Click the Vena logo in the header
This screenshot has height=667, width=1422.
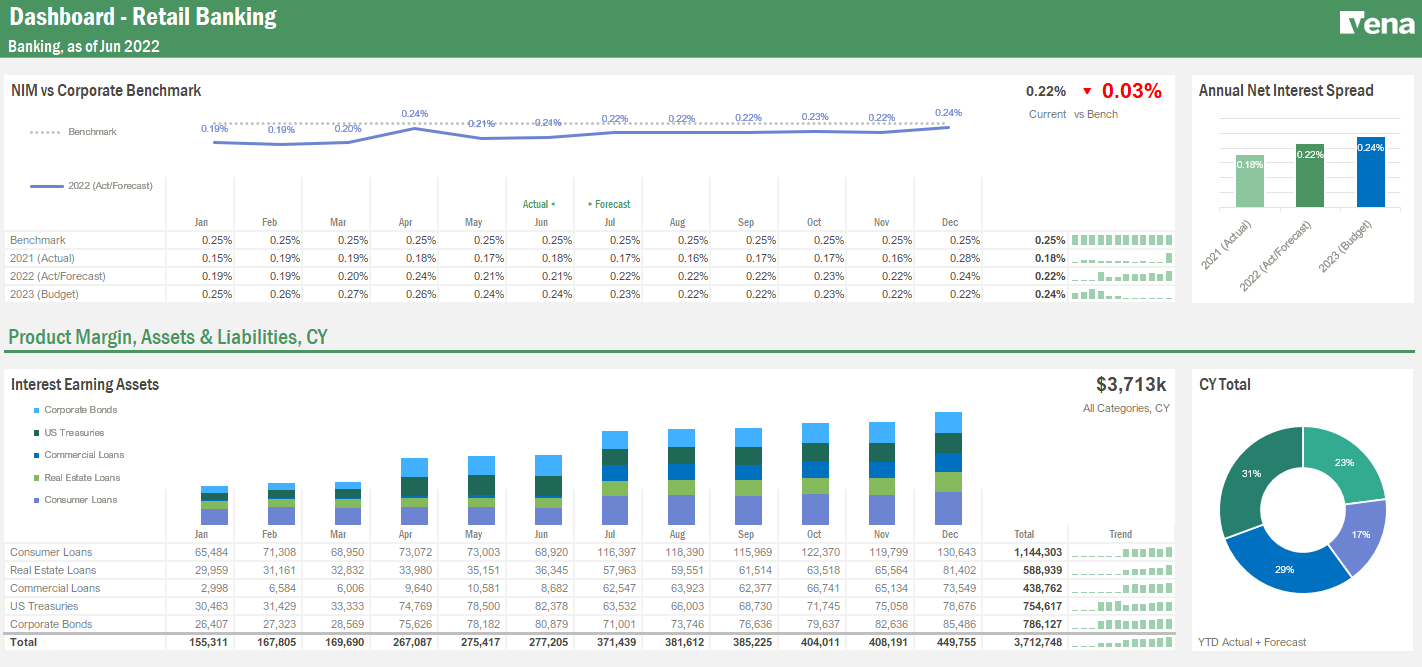[x=1375, y=22]
